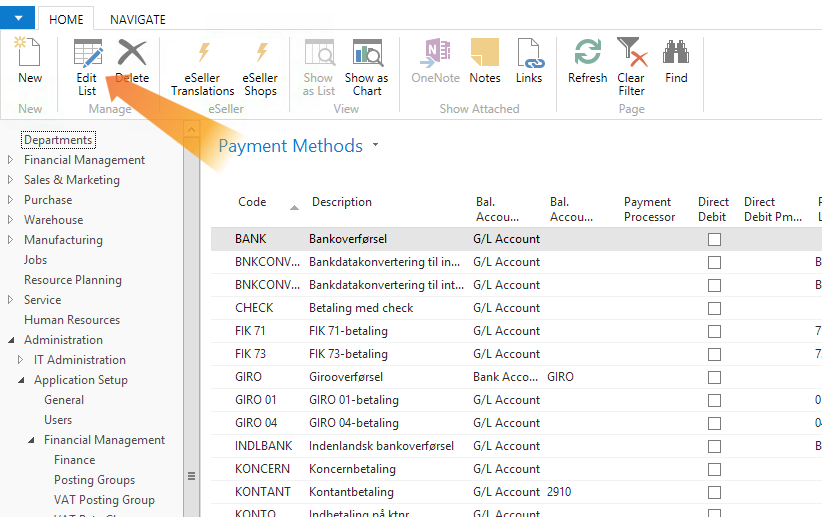Open eSeller Shops
The width and height of the screenshot is (822, 517).
pos(260,68)
